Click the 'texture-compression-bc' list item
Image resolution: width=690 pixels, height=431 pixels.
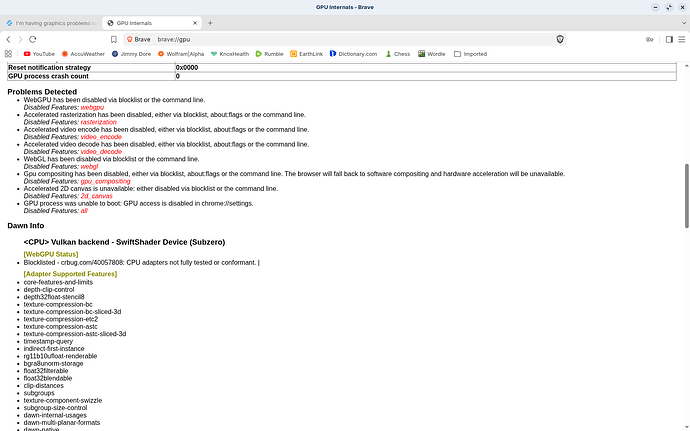tap(58, 304)
